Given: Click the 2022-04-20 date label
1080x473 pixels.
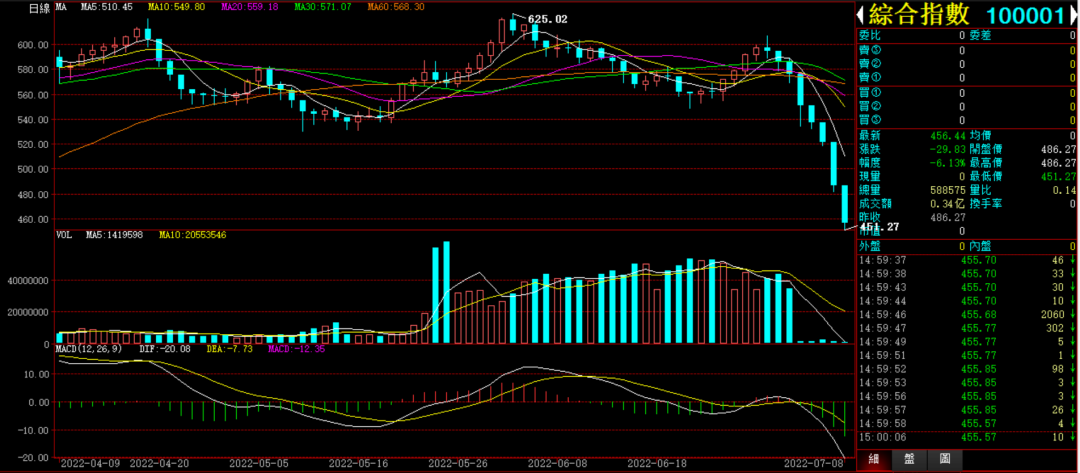Looking at the screenshot, I should coord(158,463).
